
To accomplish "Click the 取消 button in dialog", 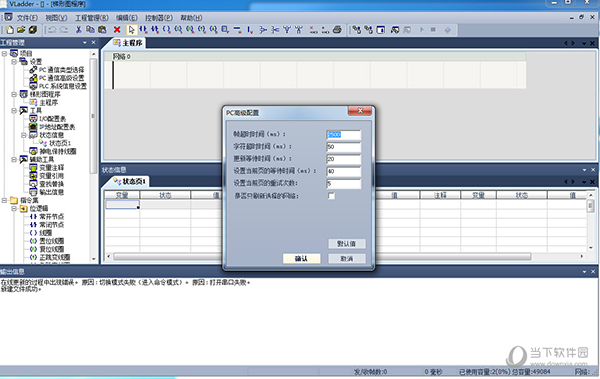I will (x=347, y=258).
